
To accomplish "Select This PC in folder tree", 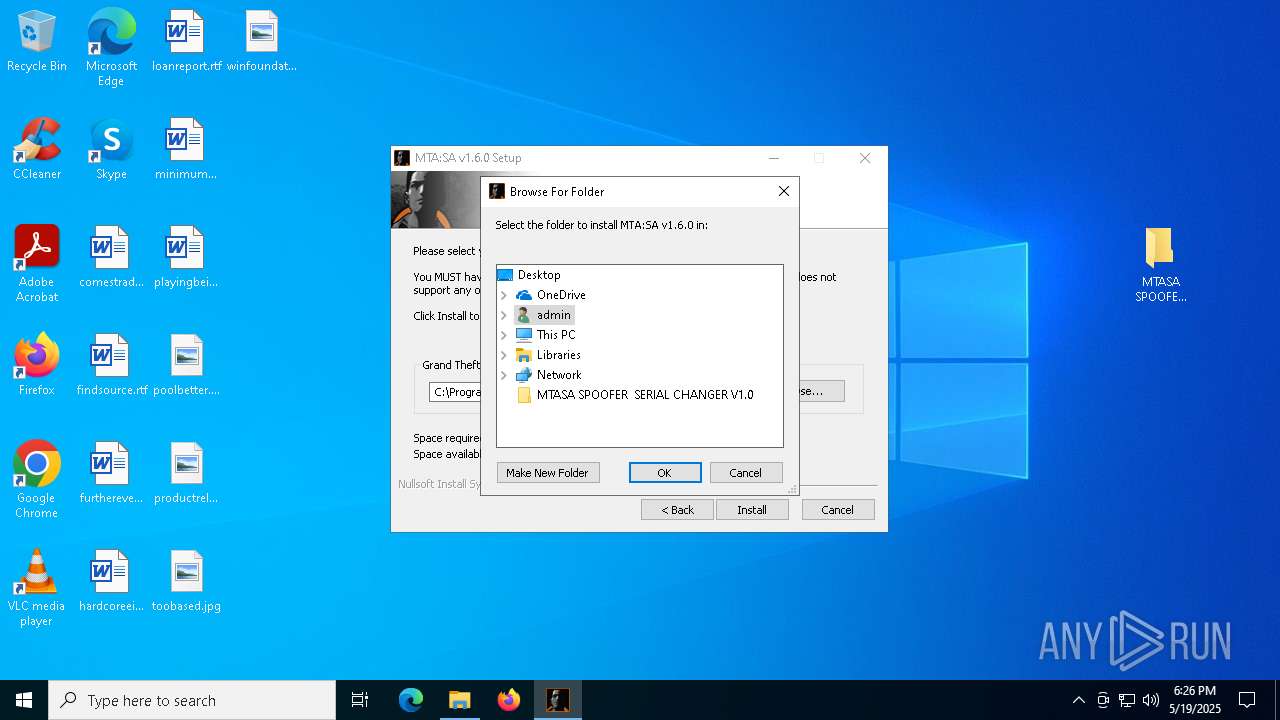I will (x=556, y=335).
